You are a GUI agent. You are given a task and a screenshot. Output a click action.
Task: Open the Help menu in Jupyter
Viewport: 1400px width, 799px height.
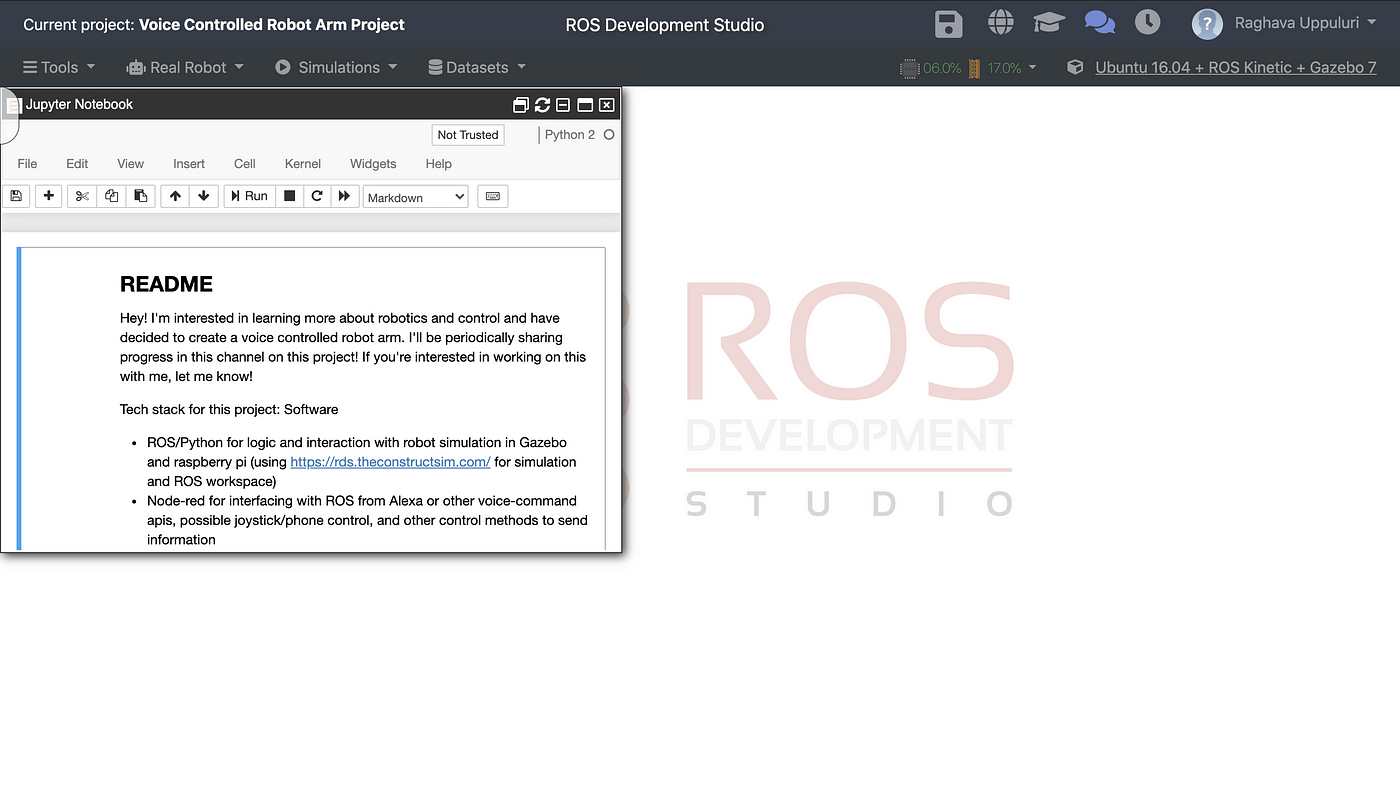pyautogui.click(x=439, y=164)
